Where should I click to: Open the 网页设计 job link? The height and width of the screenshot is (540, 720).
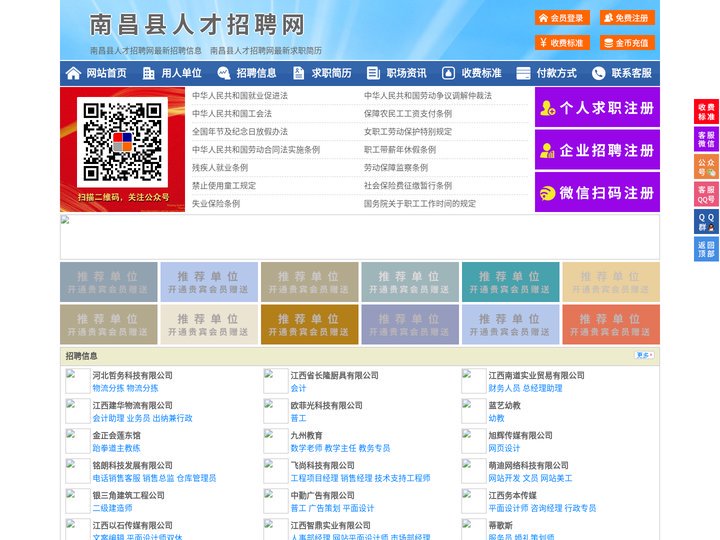point(504,448)
